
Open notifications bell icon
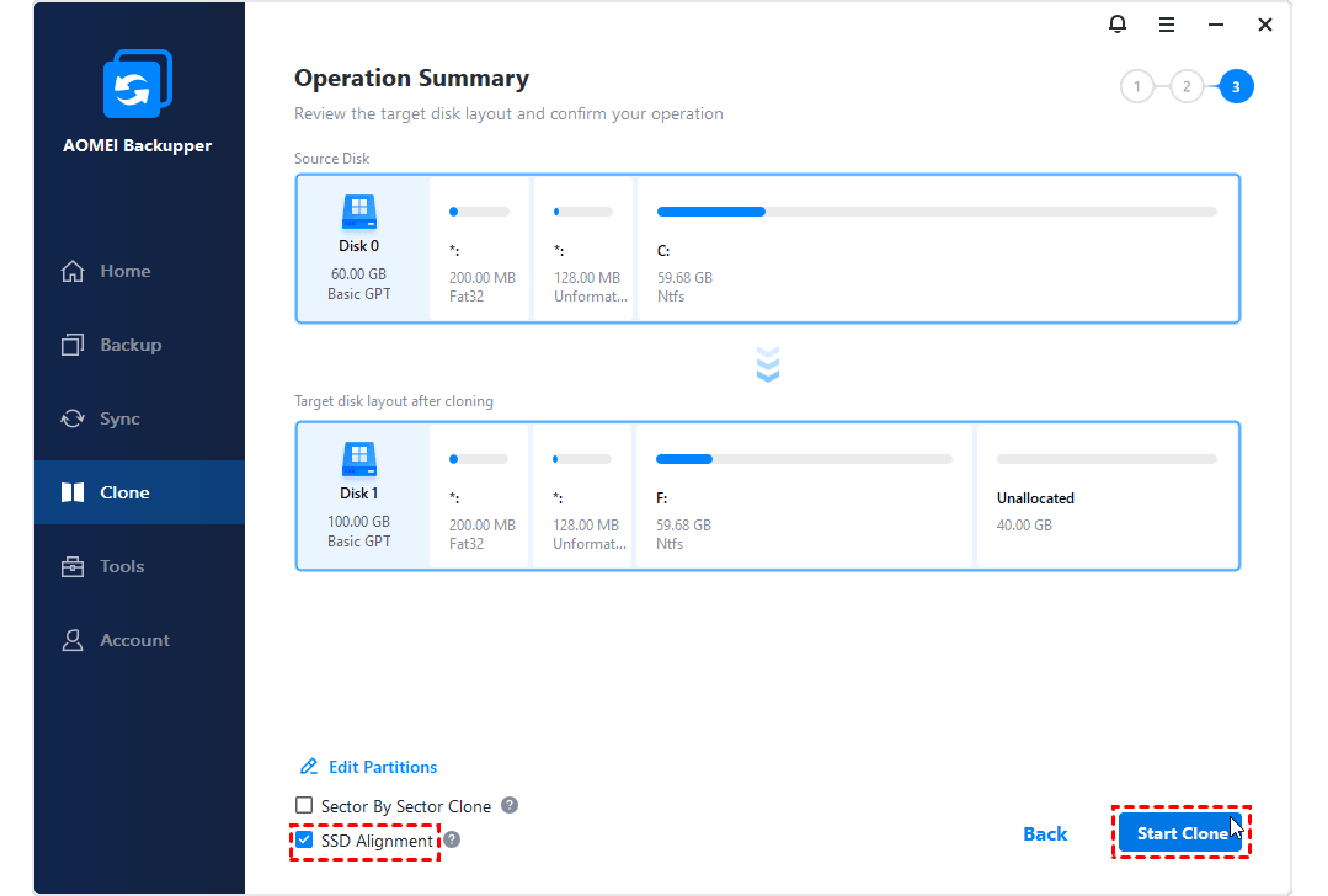1118,25
